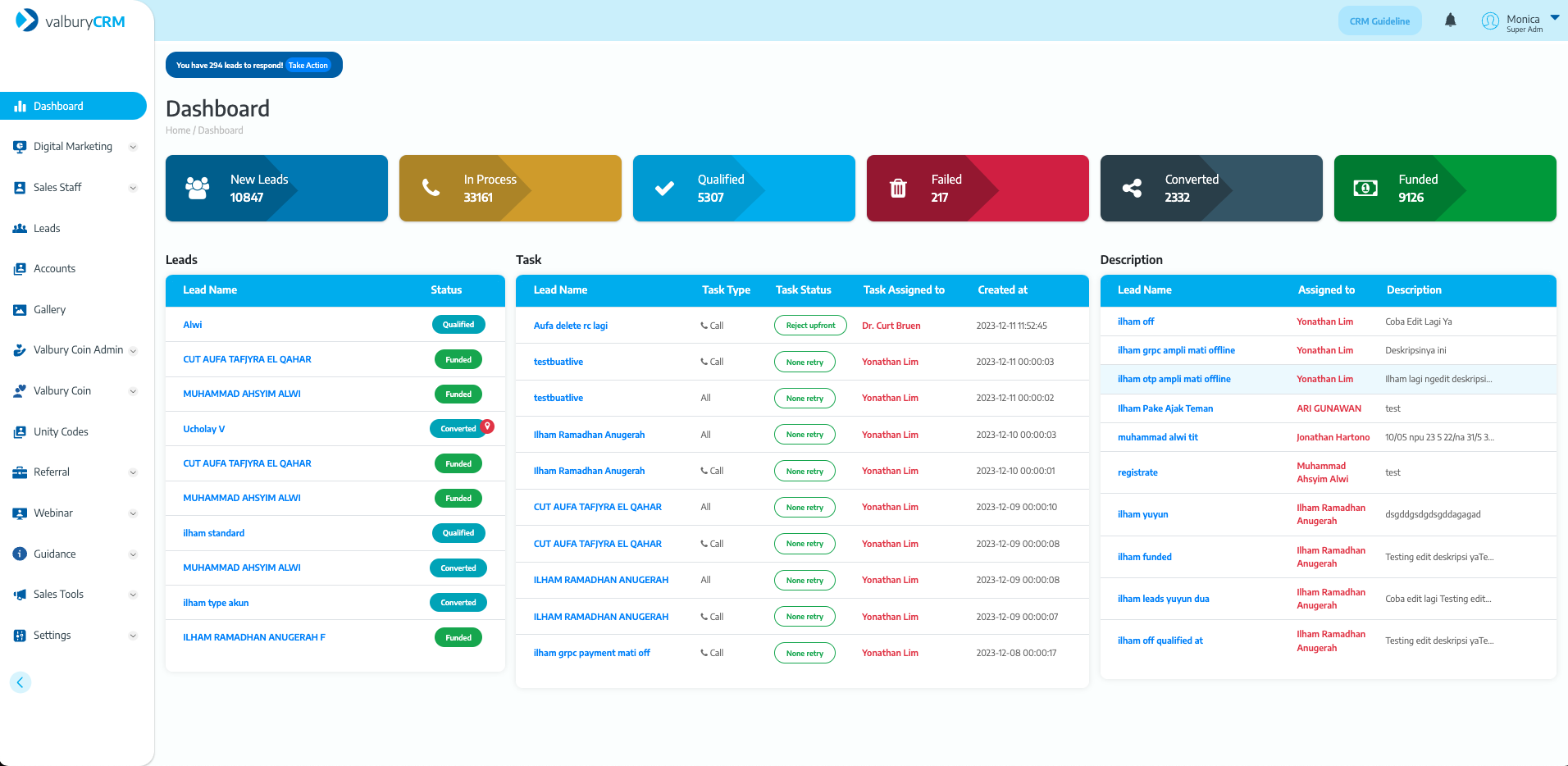Click the Home breadcrumb link
The image size is (1568, 766).
(x=177, y=130)
